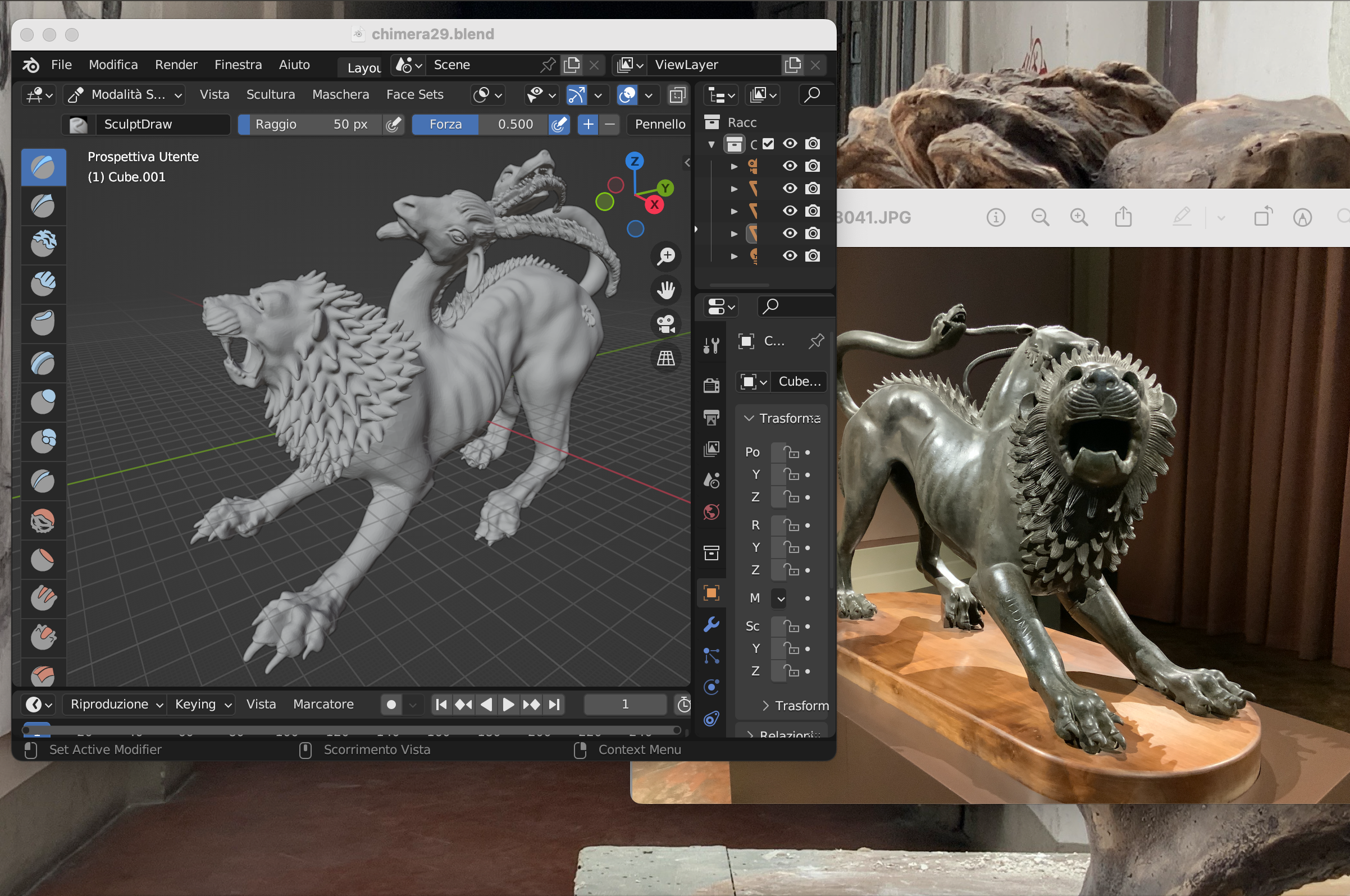Hide the light object in the outliner

click(x=790, y=255)
